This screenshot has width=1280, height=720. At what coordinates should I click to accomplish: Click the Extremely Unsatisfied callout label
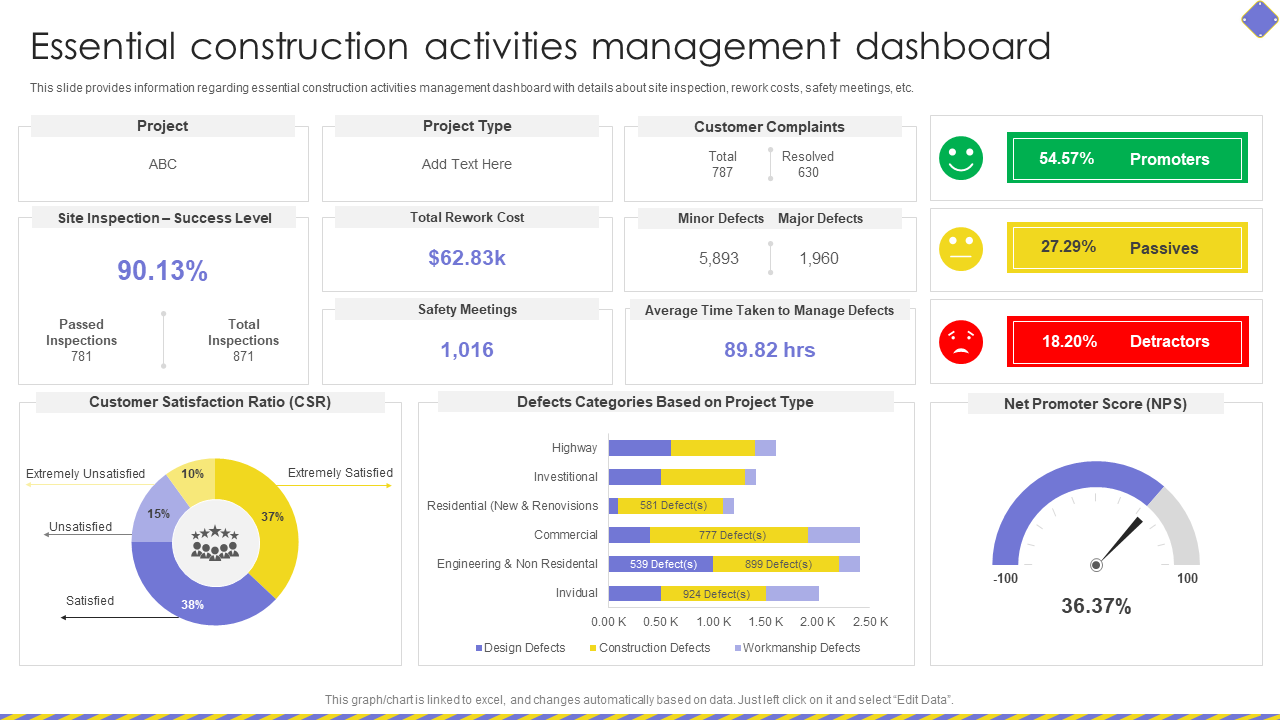coord(85,474)
